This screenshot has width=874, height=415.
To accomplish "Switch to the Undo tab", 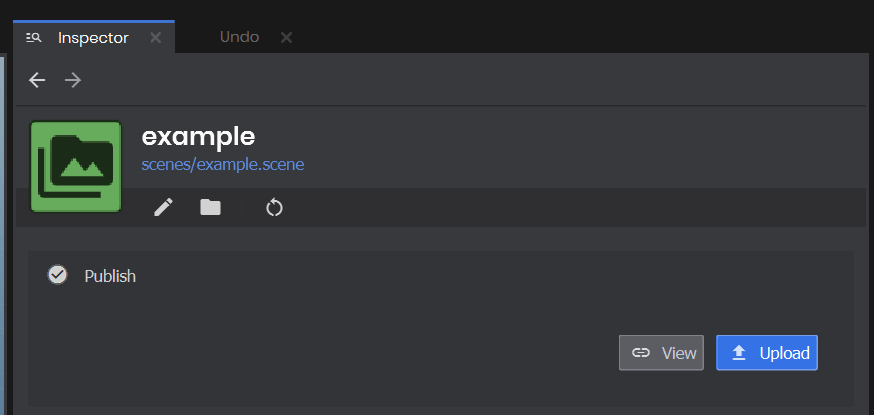I will pos(239,37).
